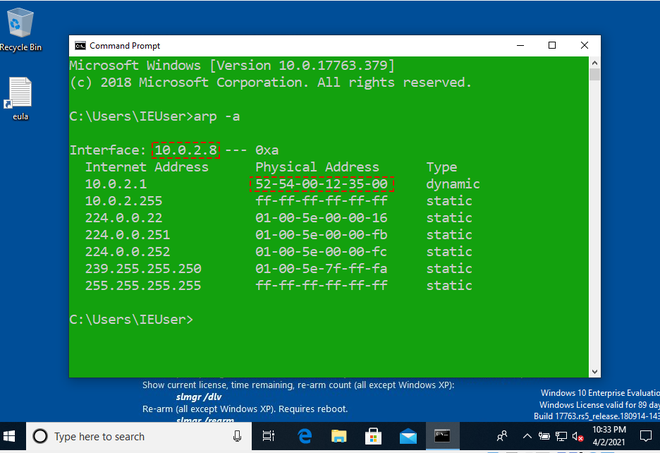Click the Command Prompt title bar
This screenshot has width=660, height=453.
coord(300,45)
